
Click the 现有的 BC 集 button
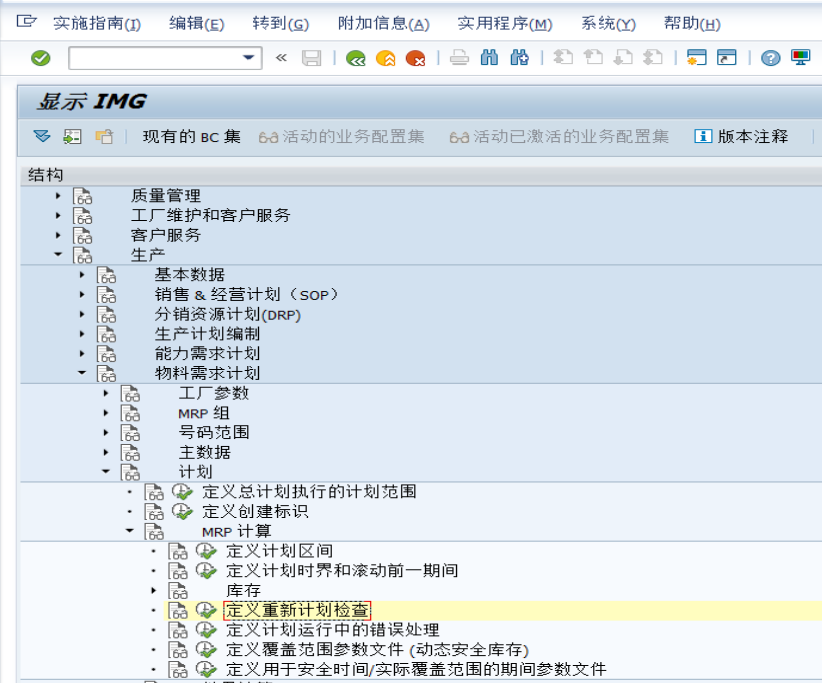[x=192, y=137]
